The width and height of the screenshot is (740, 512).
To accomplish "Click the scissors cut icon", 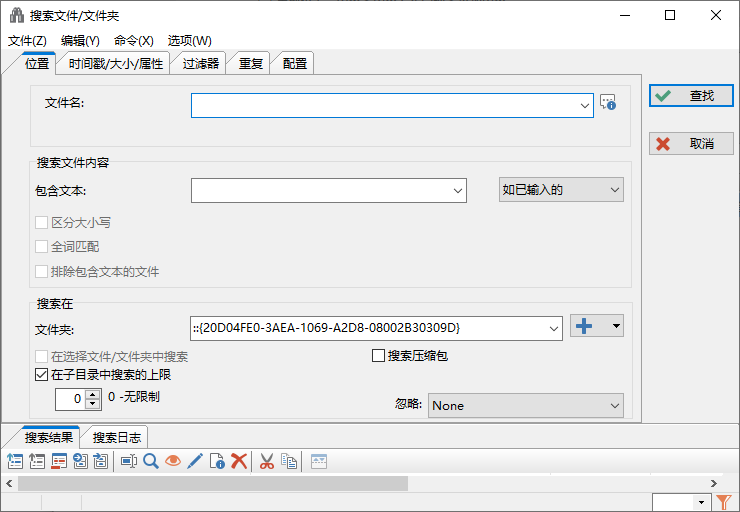I will (x=267, y=461).
